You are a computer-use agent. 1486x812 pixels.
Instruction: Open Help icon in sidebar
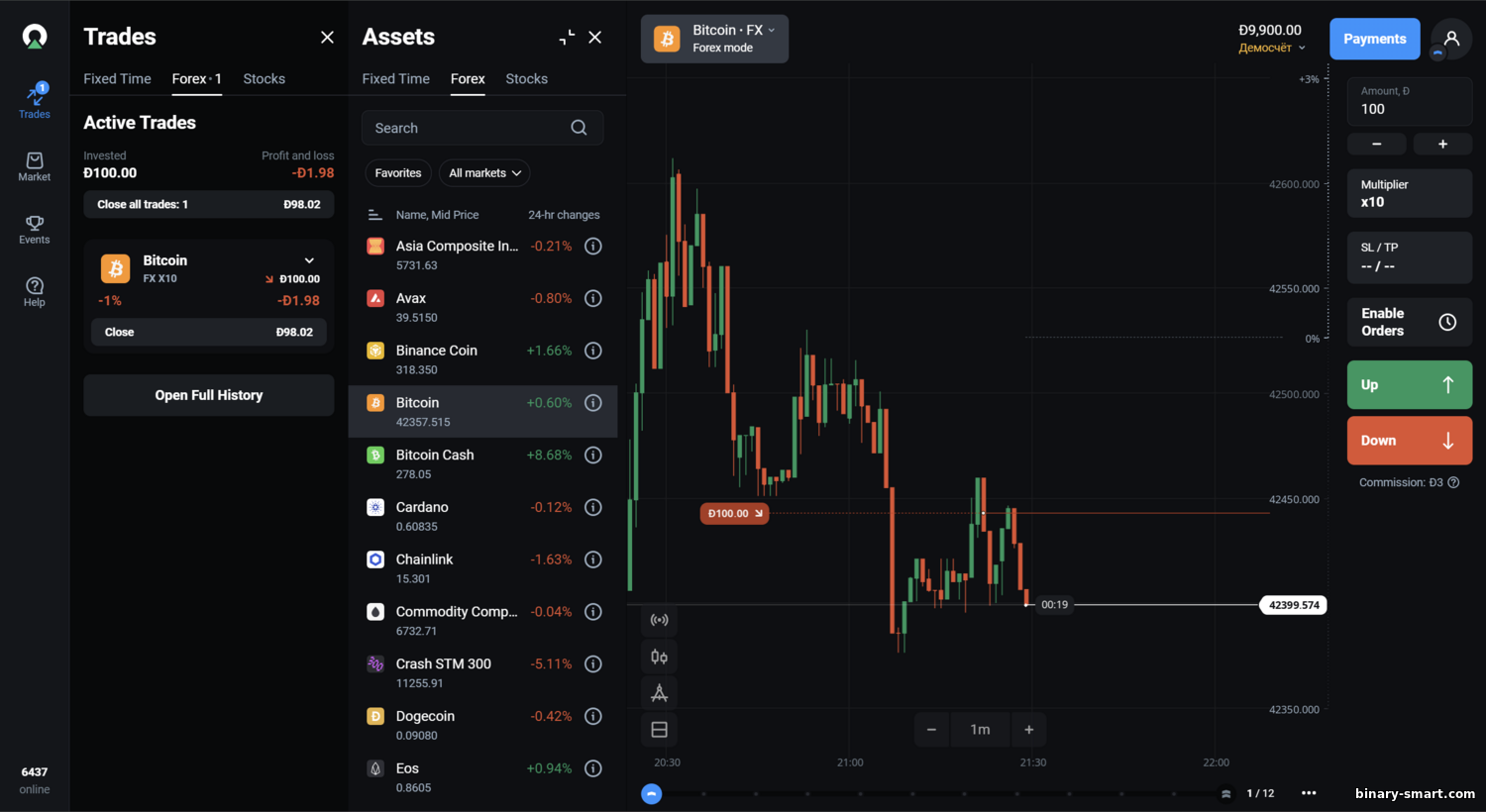point(35,291)
